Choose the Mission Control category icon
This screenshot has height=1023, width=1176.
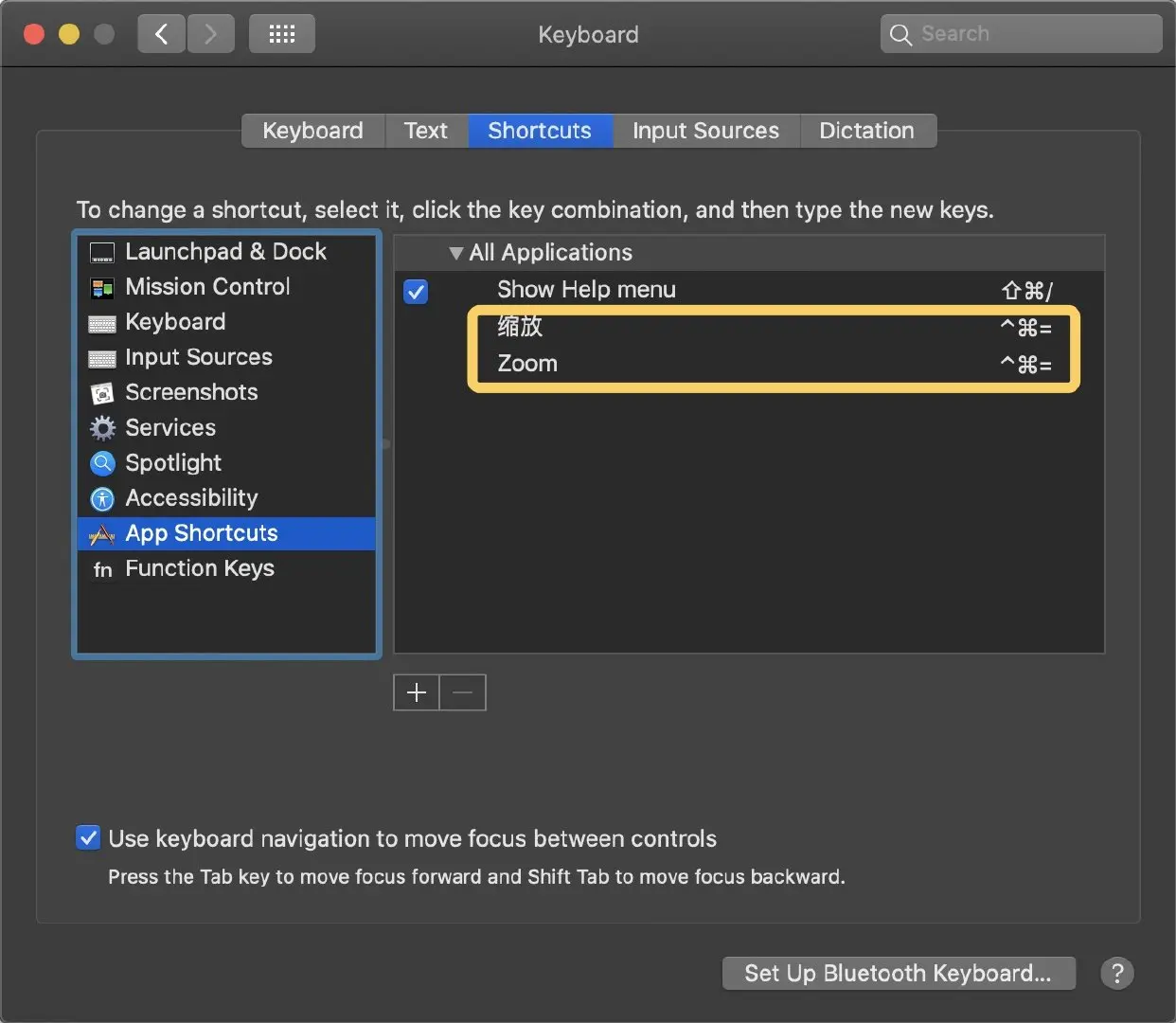coord(101,288)
